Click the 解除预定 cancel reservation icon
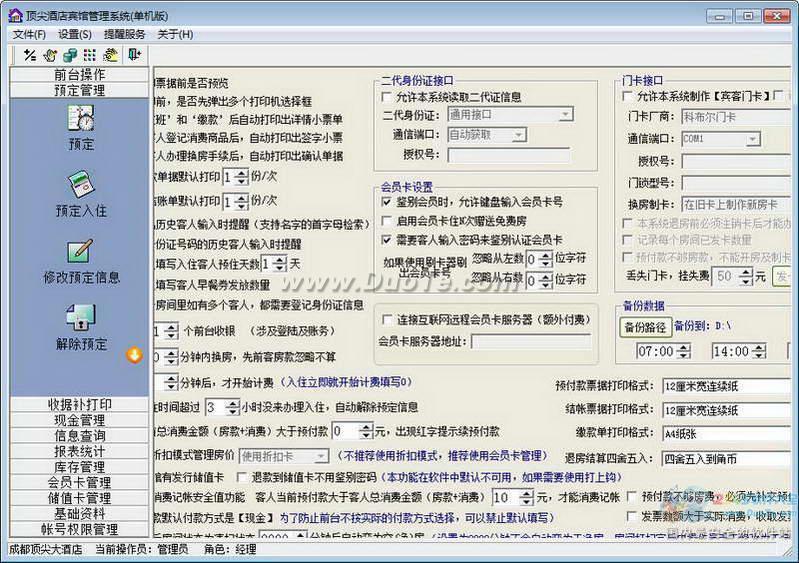Screen dimensions: 799x563 pos(81,320)
